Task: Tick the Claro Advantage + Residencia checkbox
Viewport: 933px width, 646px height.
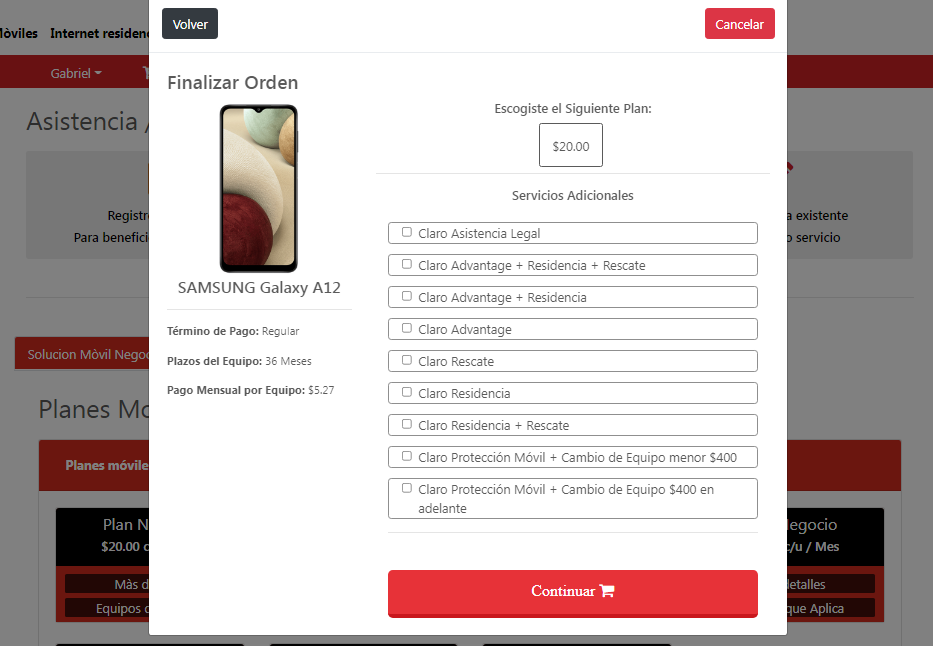Action: [x=407, y=296]
